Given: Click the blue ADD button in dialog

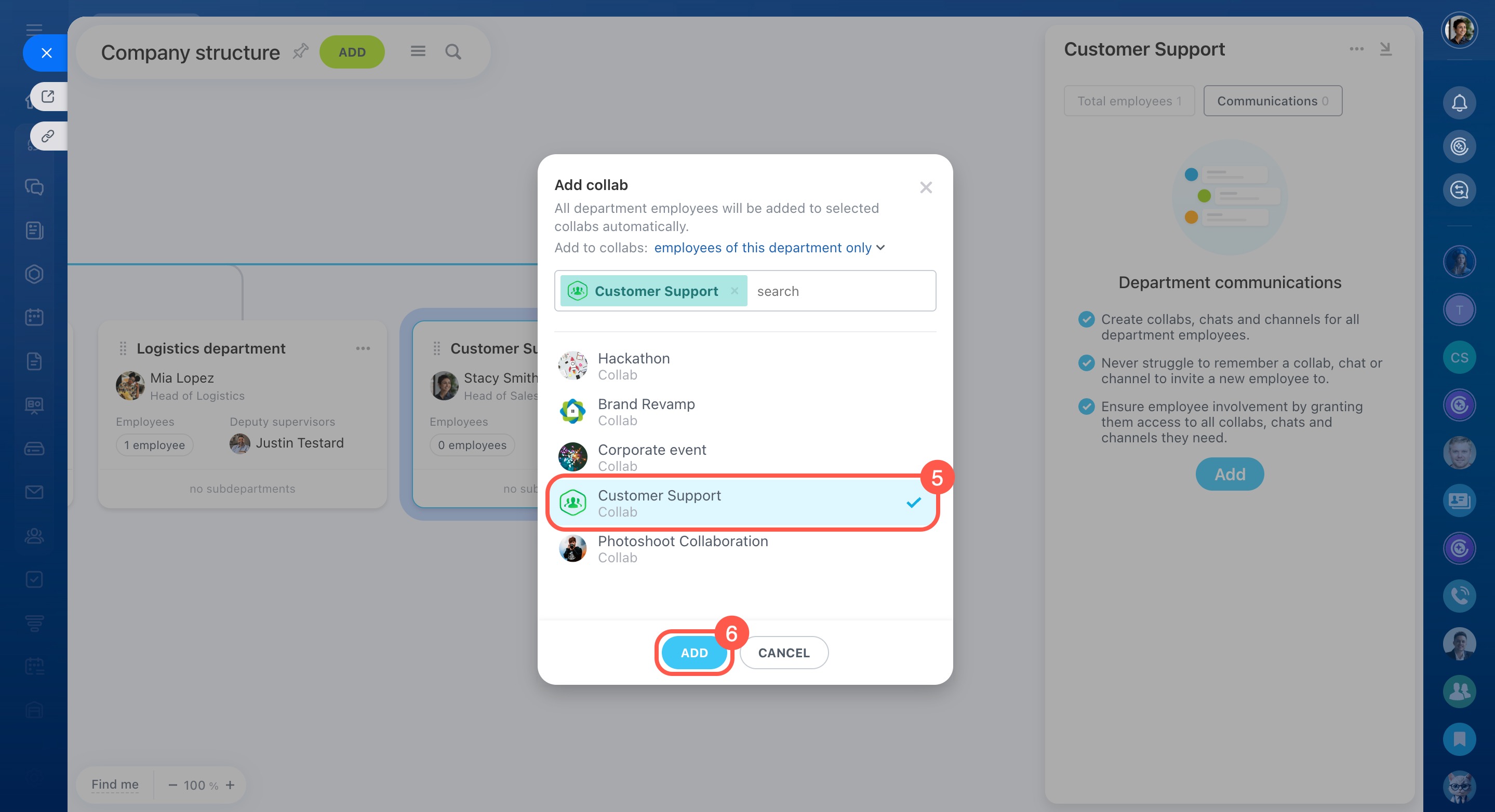Looking at the screenshot, I should point(693,653).
